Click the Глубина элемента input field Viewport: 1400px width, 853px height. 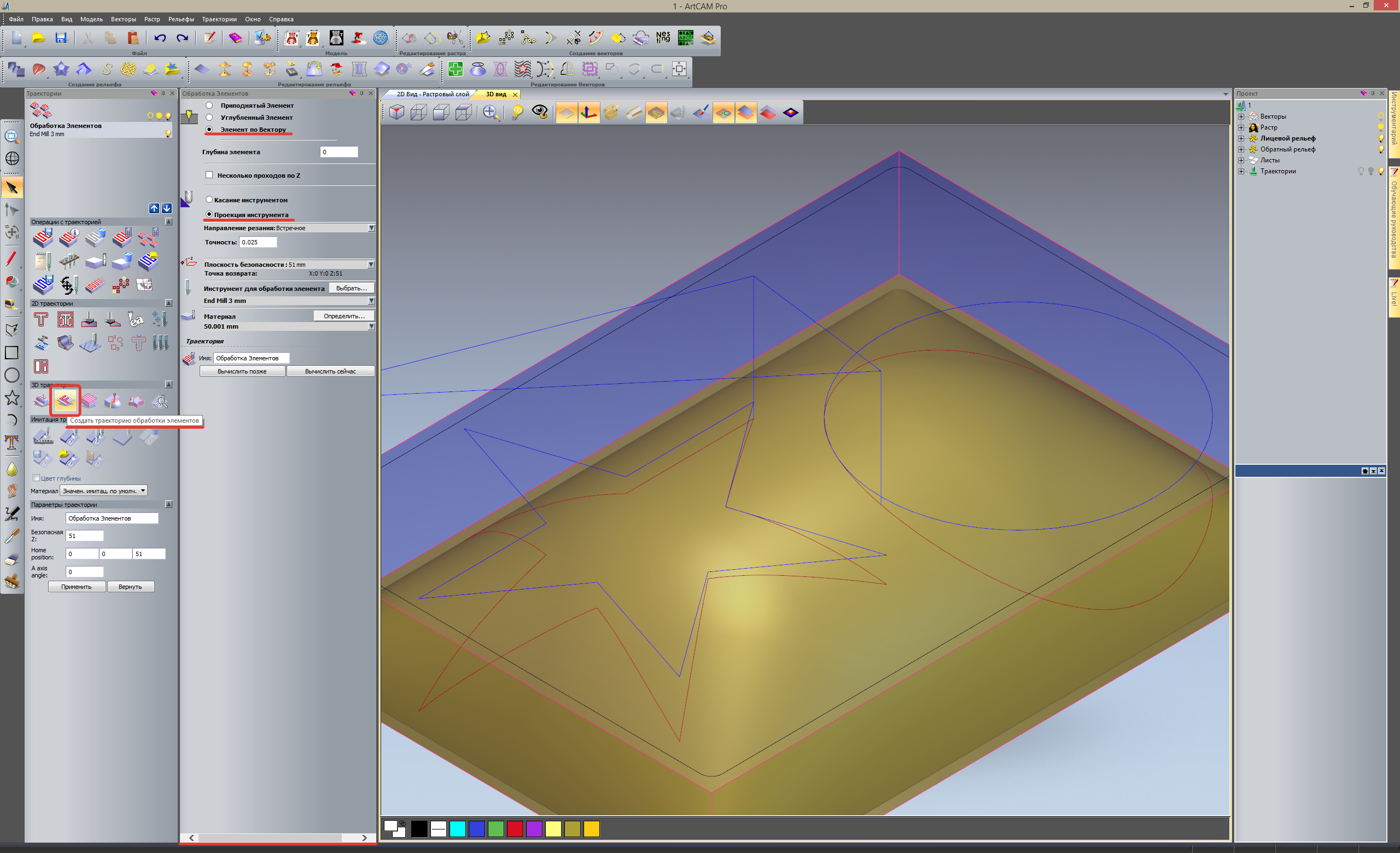[339, 152]
